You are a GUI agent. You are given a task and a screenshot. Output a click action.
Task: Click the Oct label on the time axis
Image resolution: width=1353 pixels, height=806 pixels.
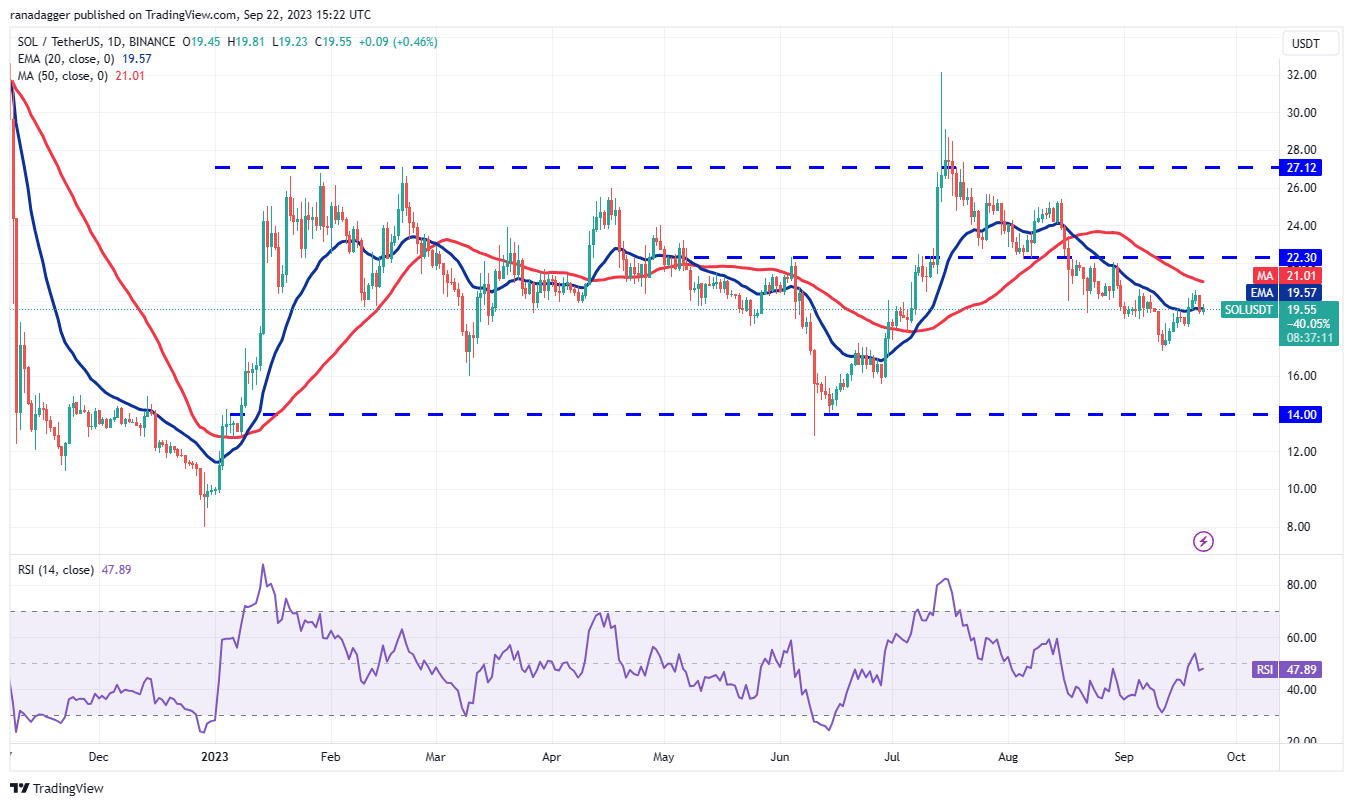coord(1235,758)
